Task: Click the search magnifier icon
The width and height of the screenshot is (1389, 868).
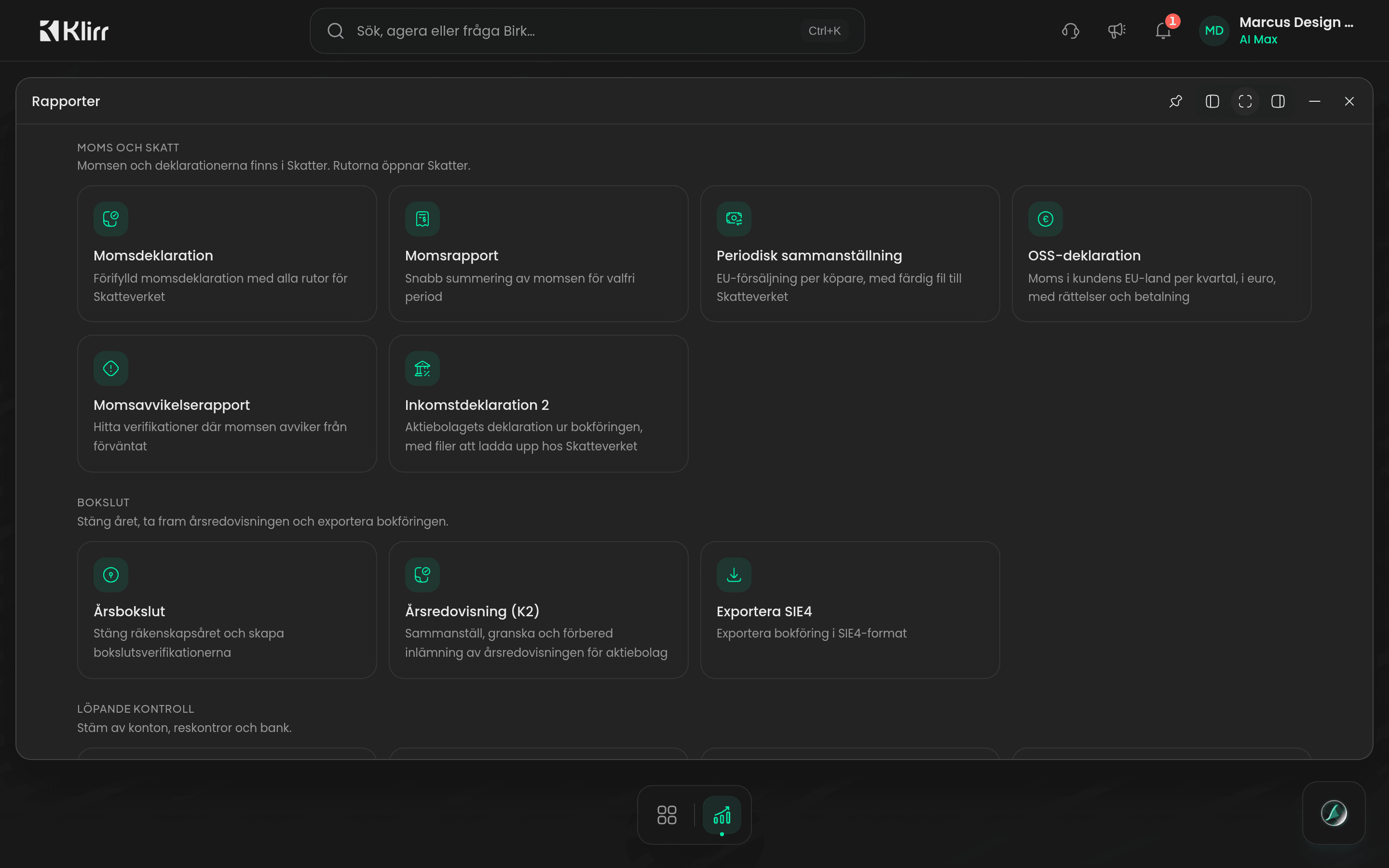Action: pyautogui.click(x=335, y=31)
